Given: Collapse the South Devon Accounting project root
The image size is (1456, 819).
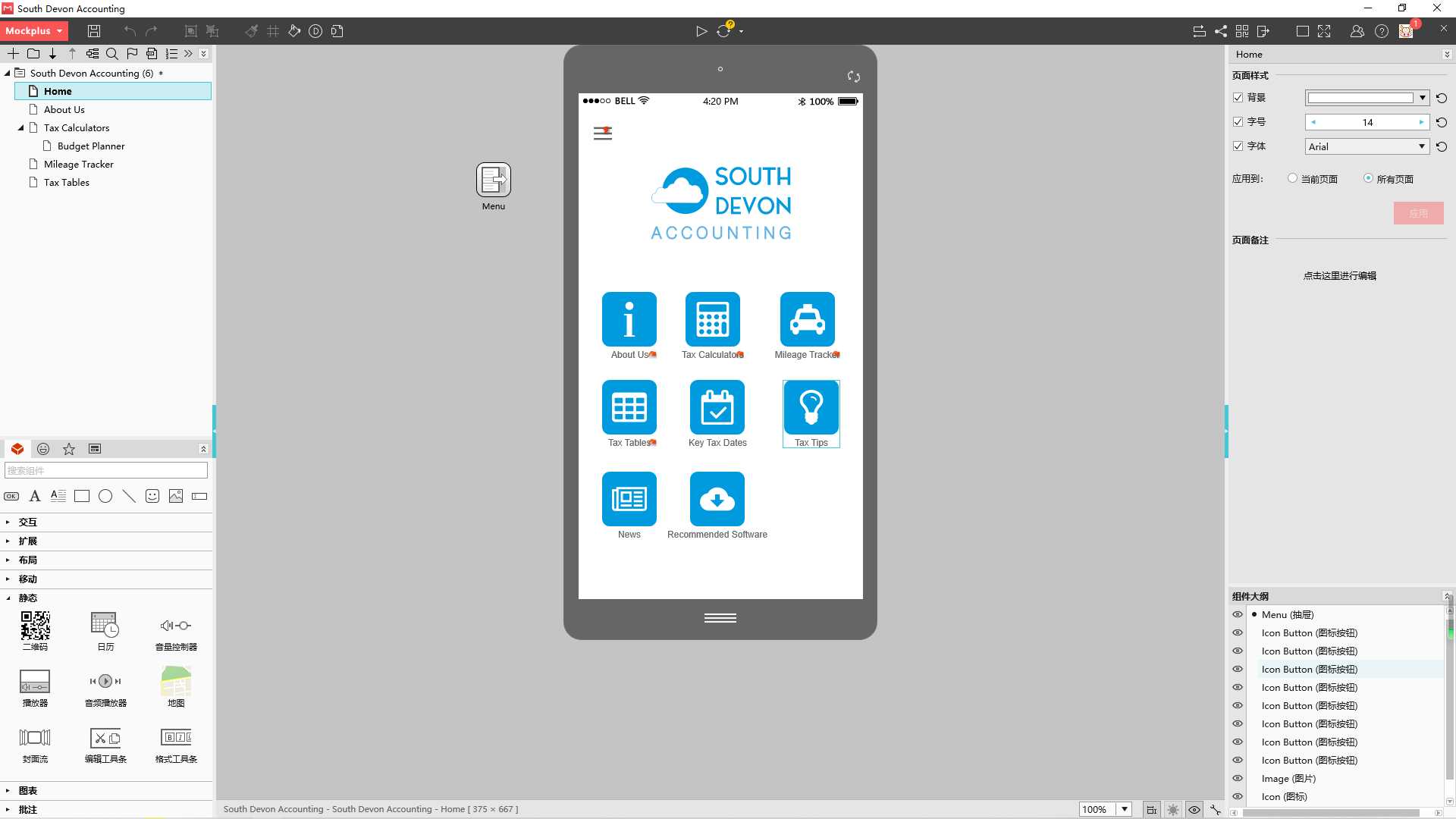Looking at the screenshot, I should click(x=8, y=74).
